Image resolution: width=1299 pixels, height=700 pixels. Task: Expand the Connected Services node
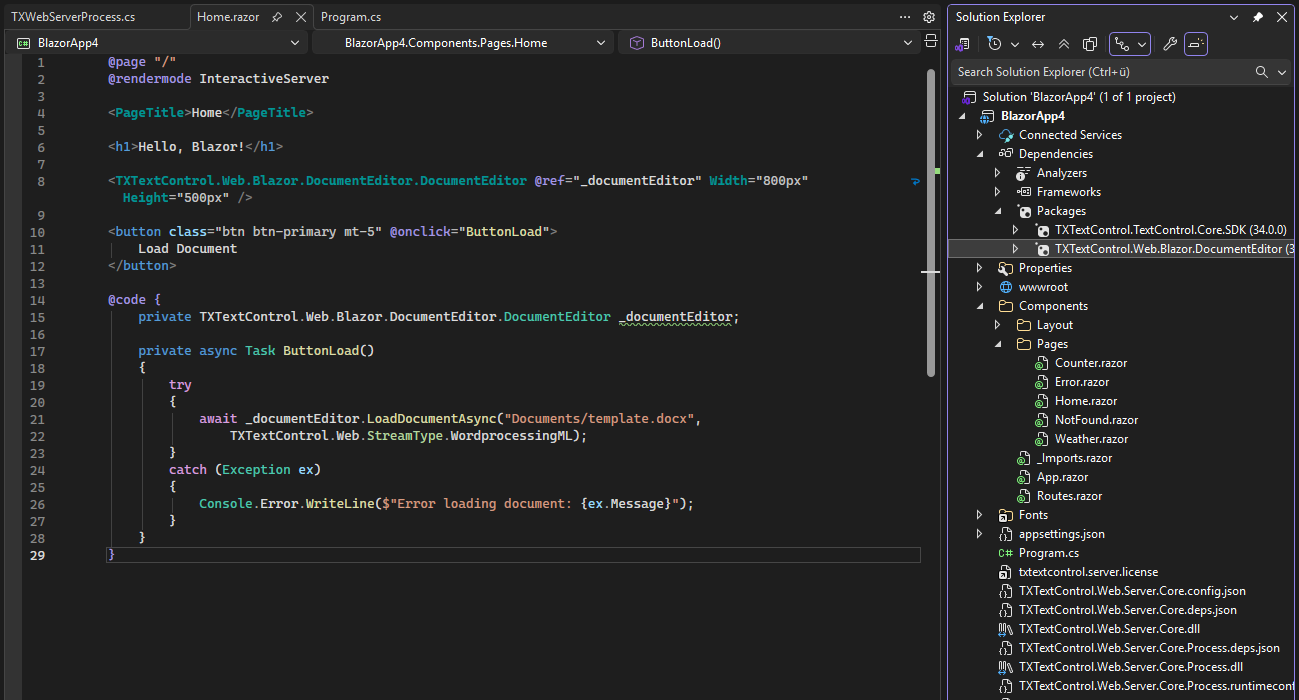click(980, 135)
